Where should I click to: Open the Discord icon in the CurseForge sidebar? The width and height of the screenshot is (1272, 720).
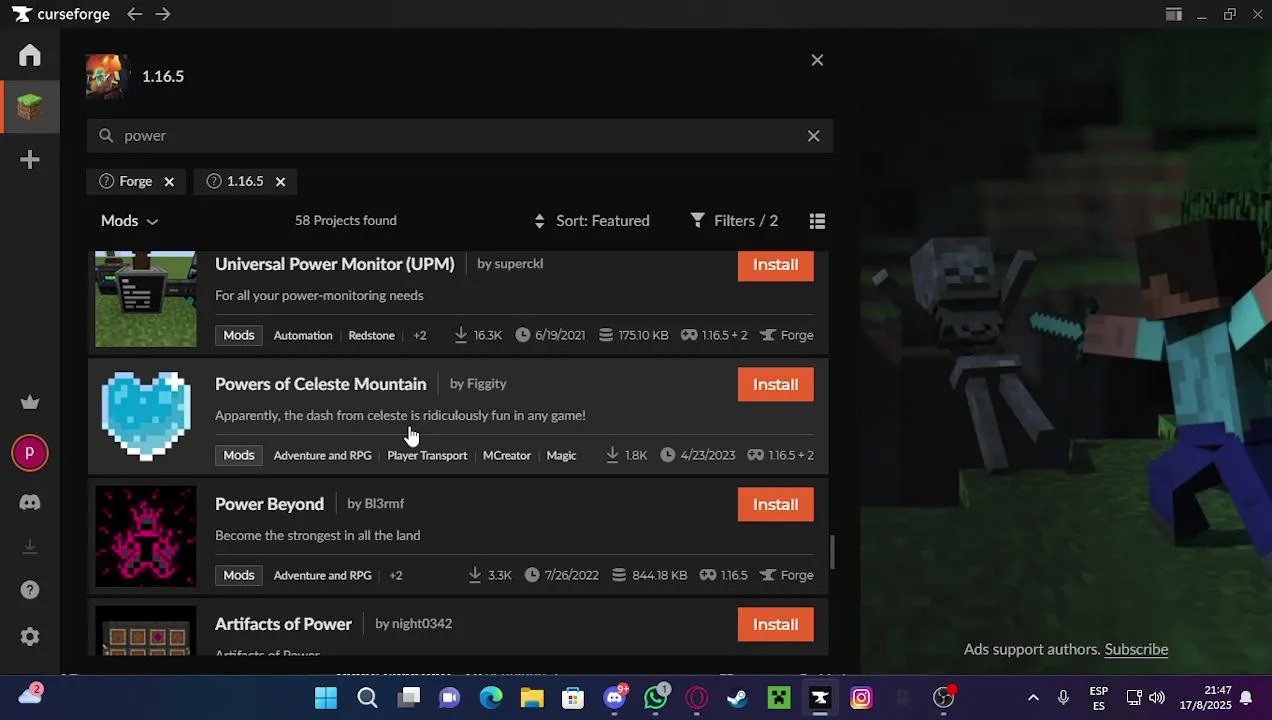click(x=30, y=502)
